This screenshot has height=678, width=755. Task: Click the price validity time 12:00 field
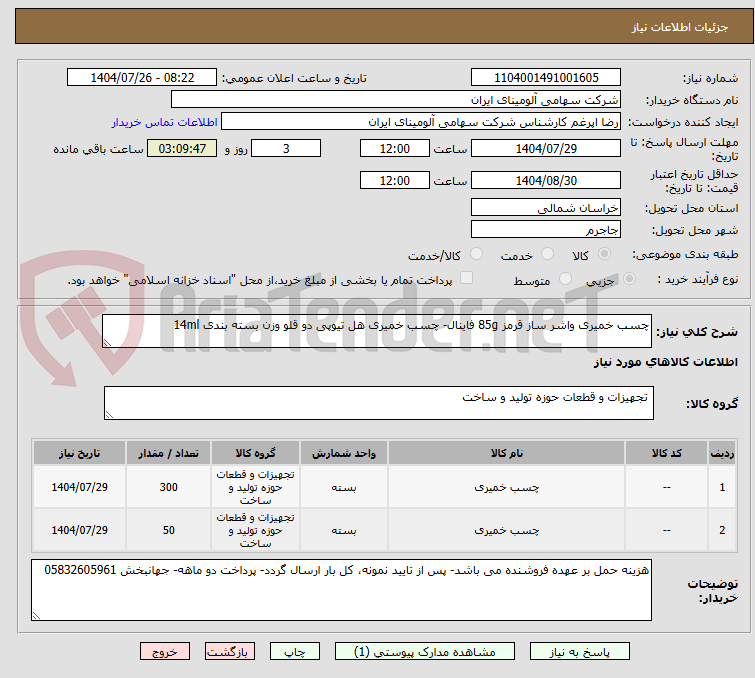[394, 181]
